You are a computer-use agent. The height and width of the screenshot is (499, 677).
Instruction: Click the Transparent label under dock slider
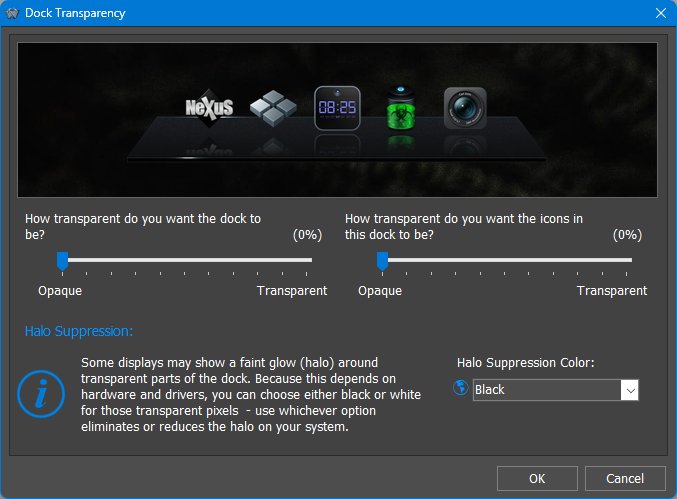pyautogui.click(x=292, y=291)
